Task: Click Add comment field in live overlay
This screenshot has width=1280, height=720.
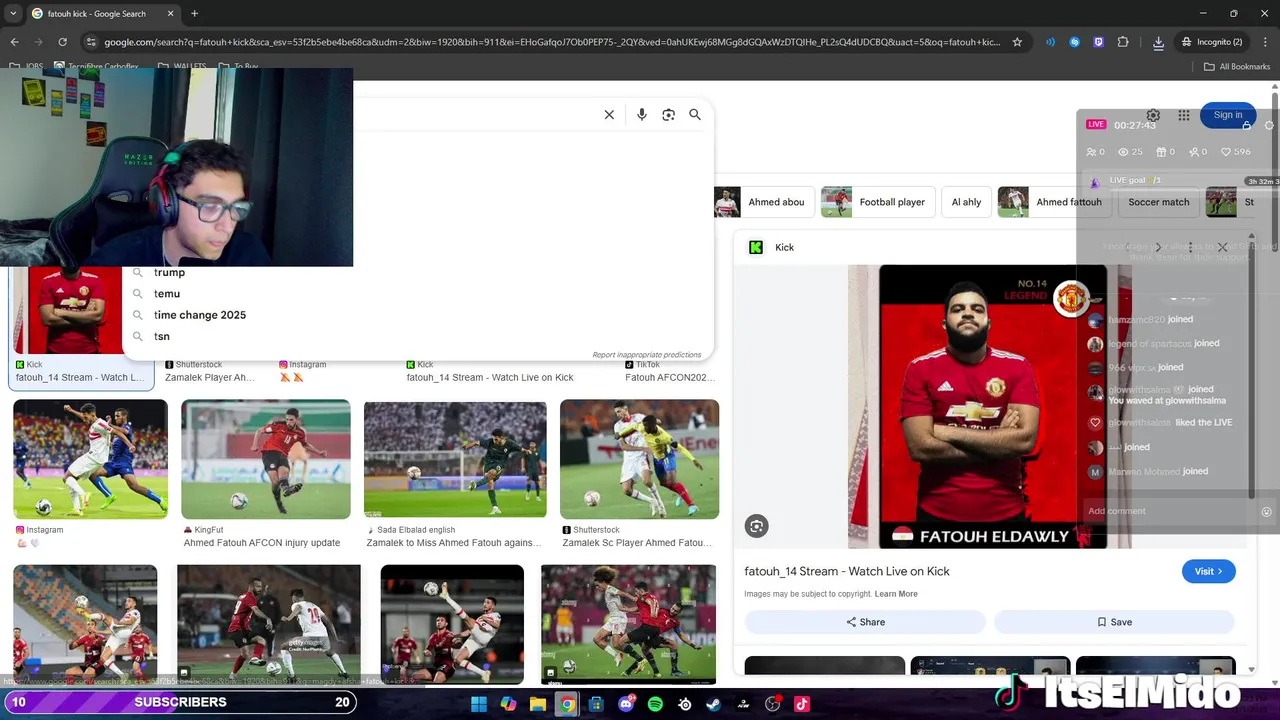Action: tap(1170, 511)
